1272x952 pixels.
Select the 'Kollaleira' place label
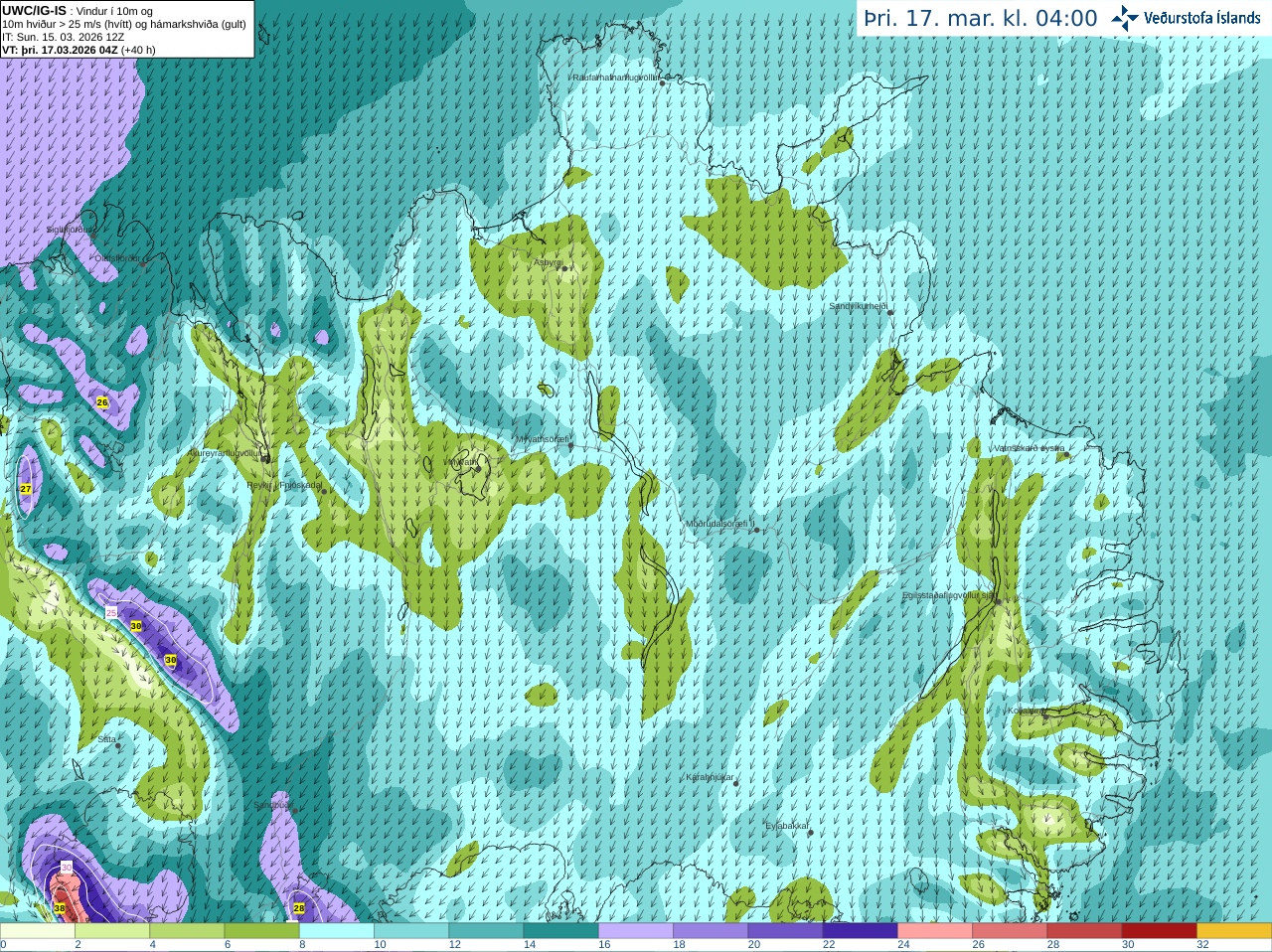[1025, 711]
